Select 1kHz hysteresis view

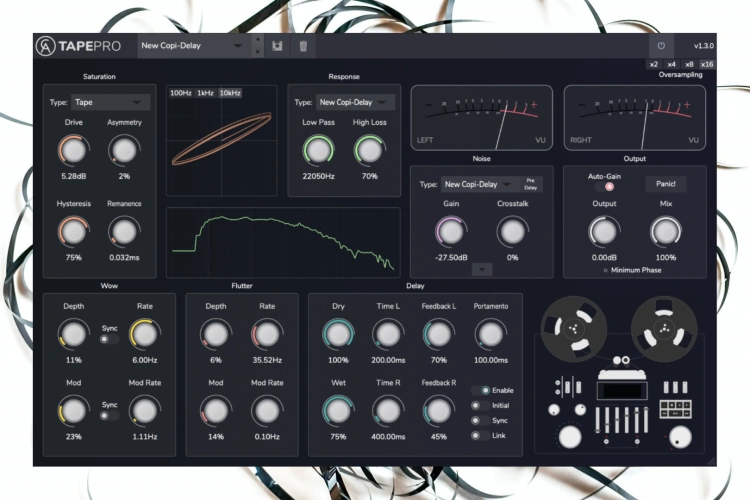coord(206,93)
